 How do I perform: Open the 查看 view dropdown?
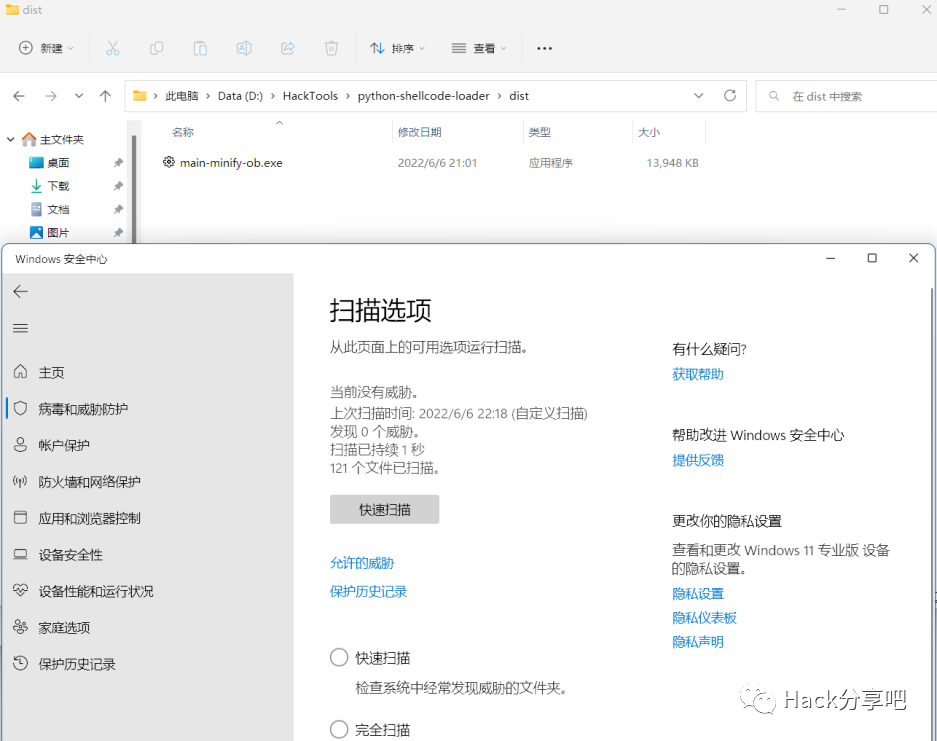click(x=479, y=48)
